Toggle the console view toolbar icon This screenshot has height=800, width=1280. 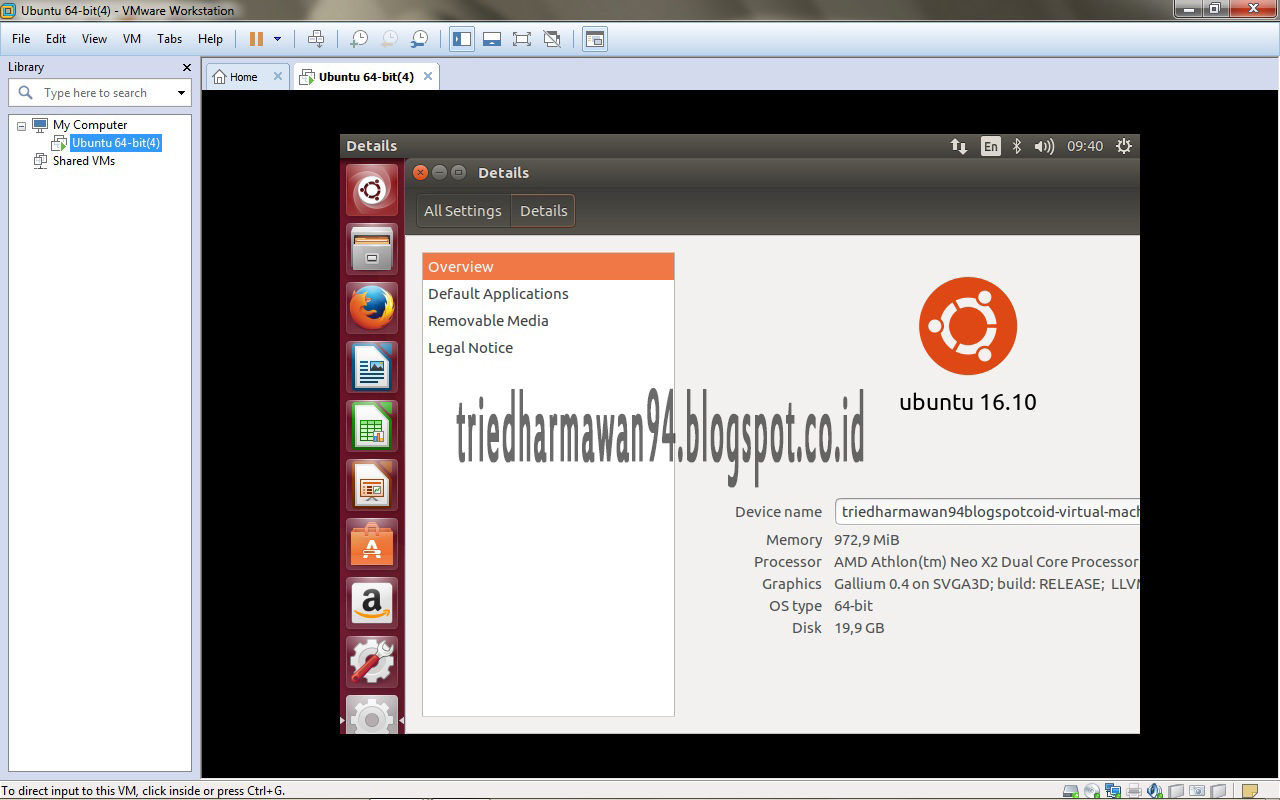[x=595, y=39]
